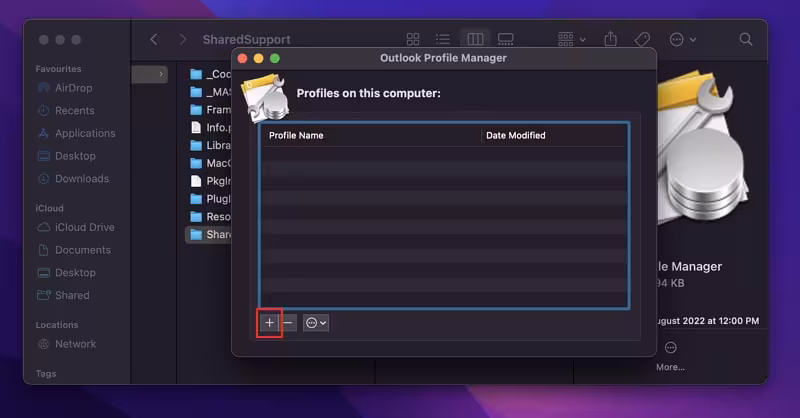The width and height of the screenshot is (800, 418).
Task: Sort profiles by Date Modified column
Action: [554, 135]
